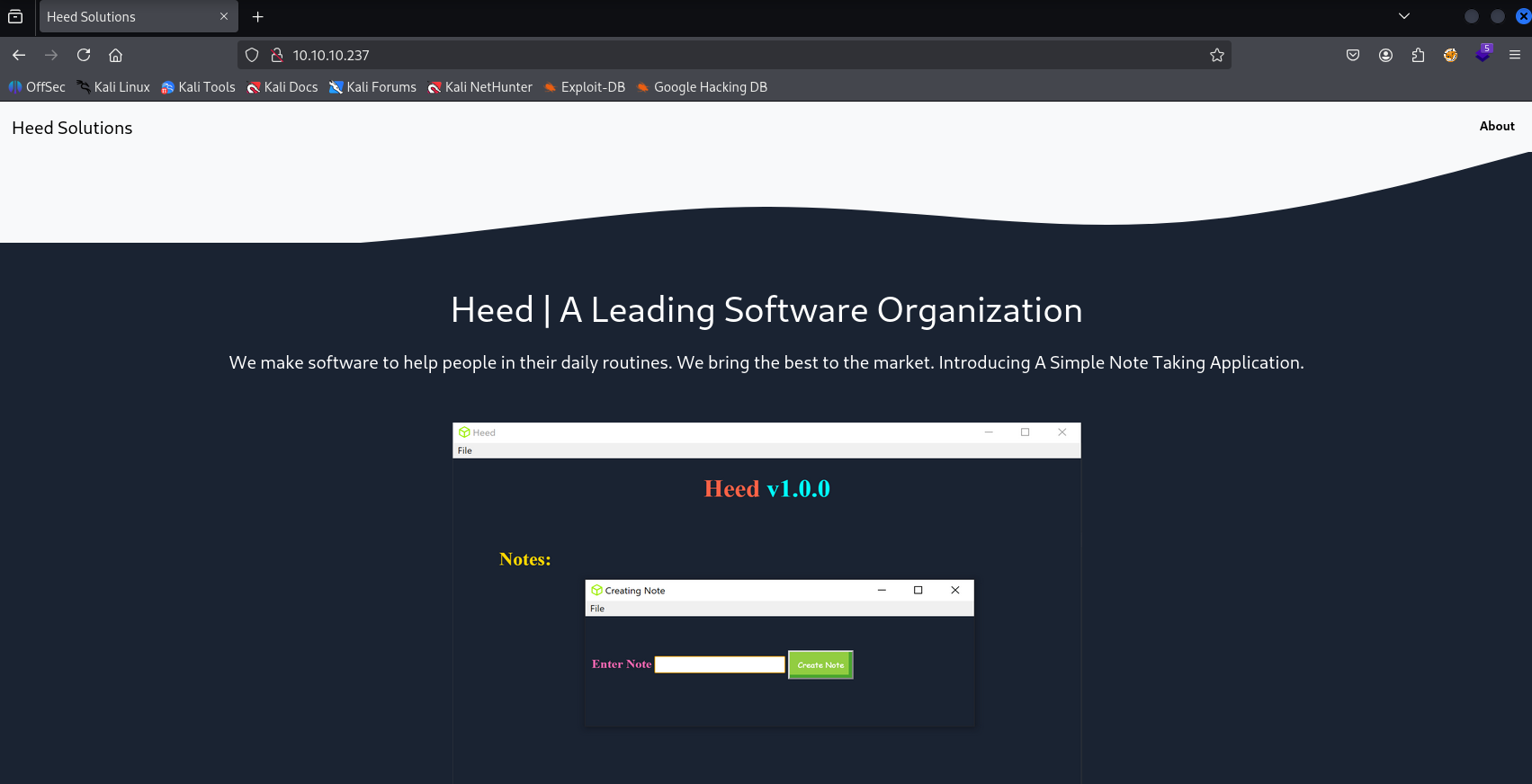The height and width of the screenshot is (784, 1532).
Task: Open the Pocket save icon
Action: [1353, 55]
